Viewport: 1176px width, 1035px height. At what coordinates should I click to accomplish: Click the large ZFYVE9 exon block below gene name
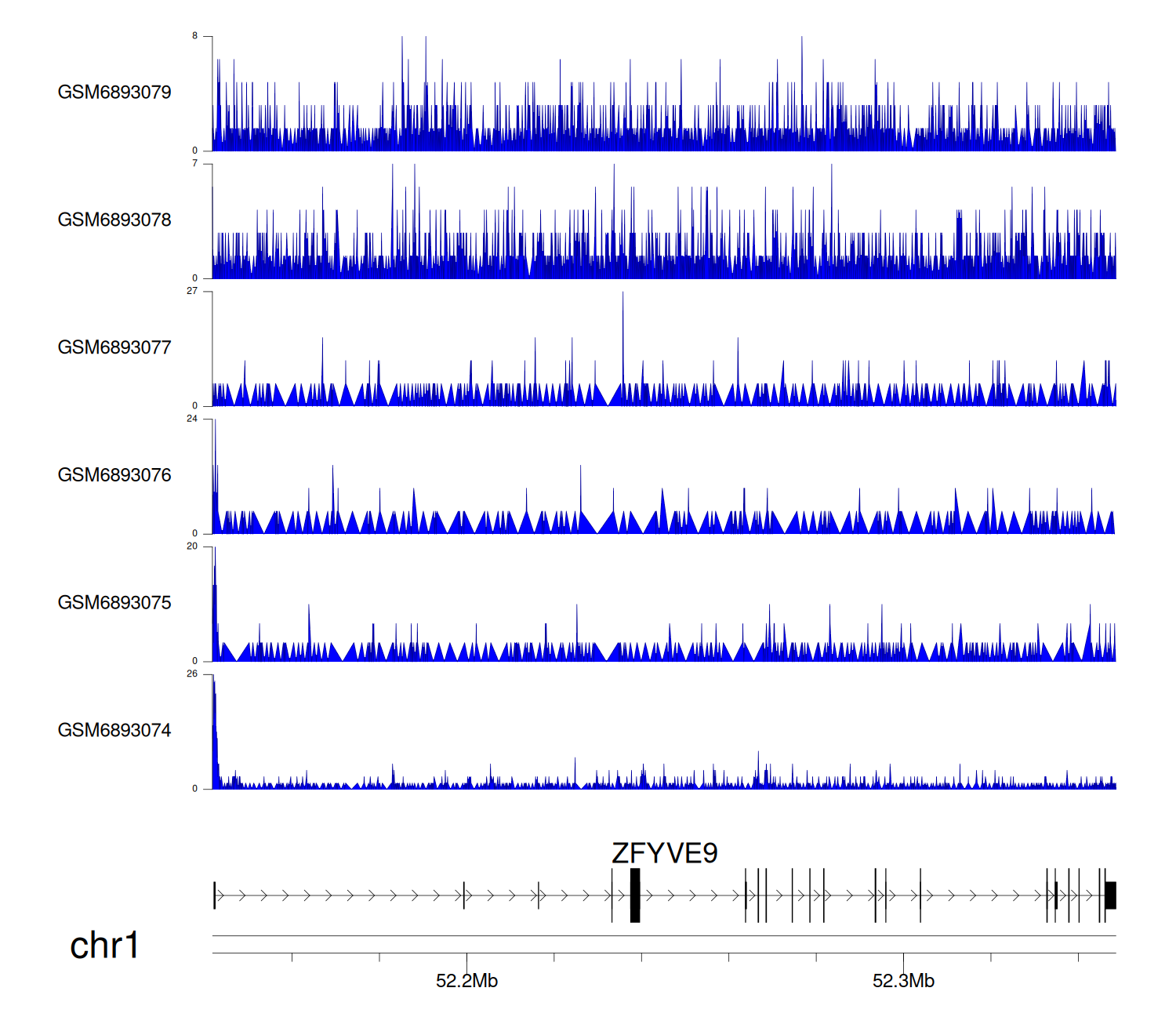635,895
